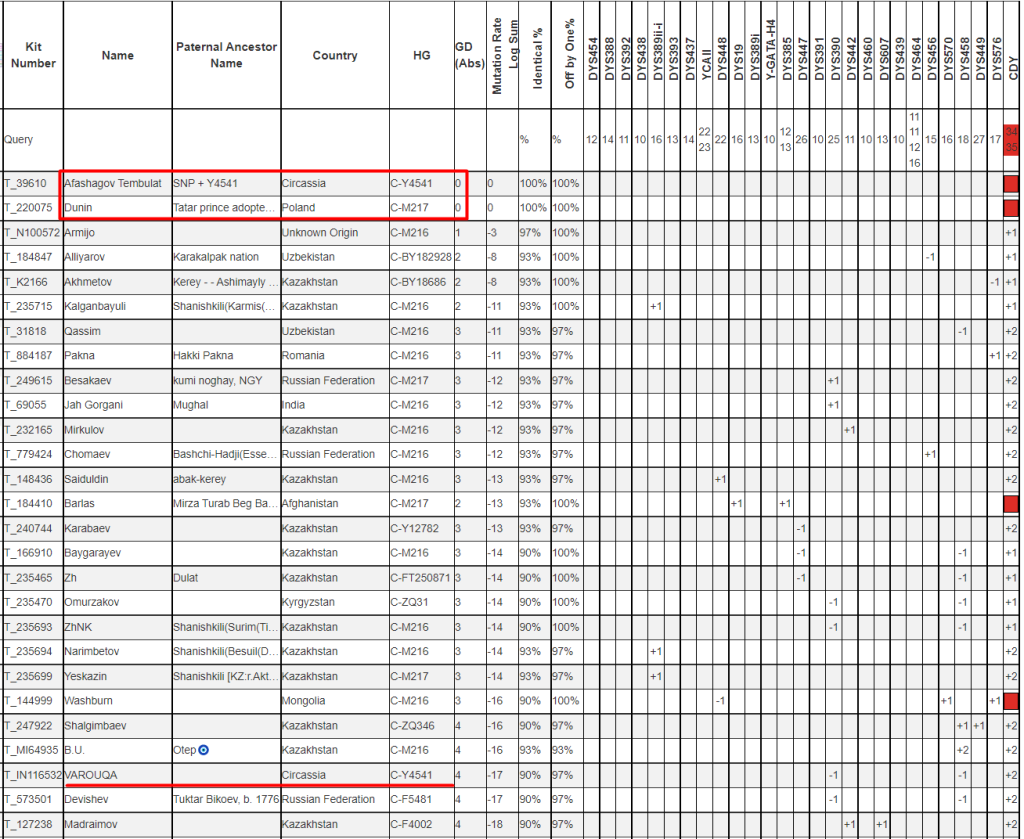
Task: Click the HG column header
Action: click(x=421, y=56)
